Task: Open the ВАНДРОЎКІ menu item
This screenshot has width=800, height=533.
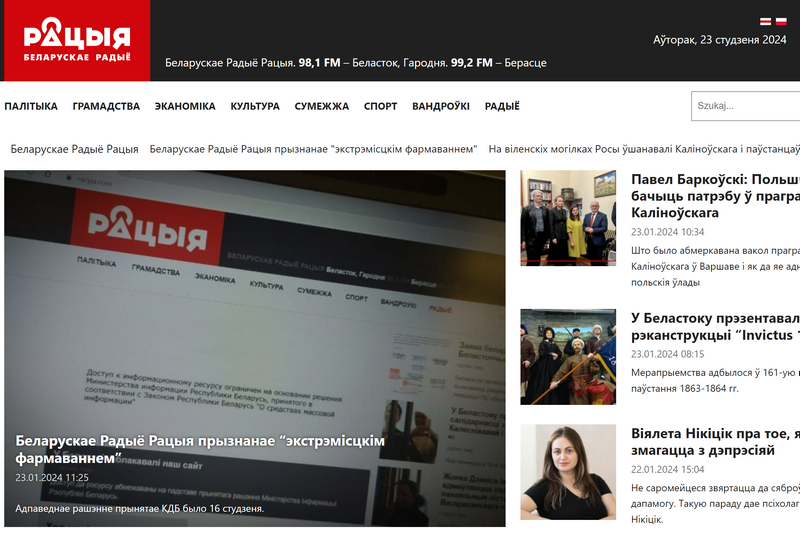Action: coord(441,106)
